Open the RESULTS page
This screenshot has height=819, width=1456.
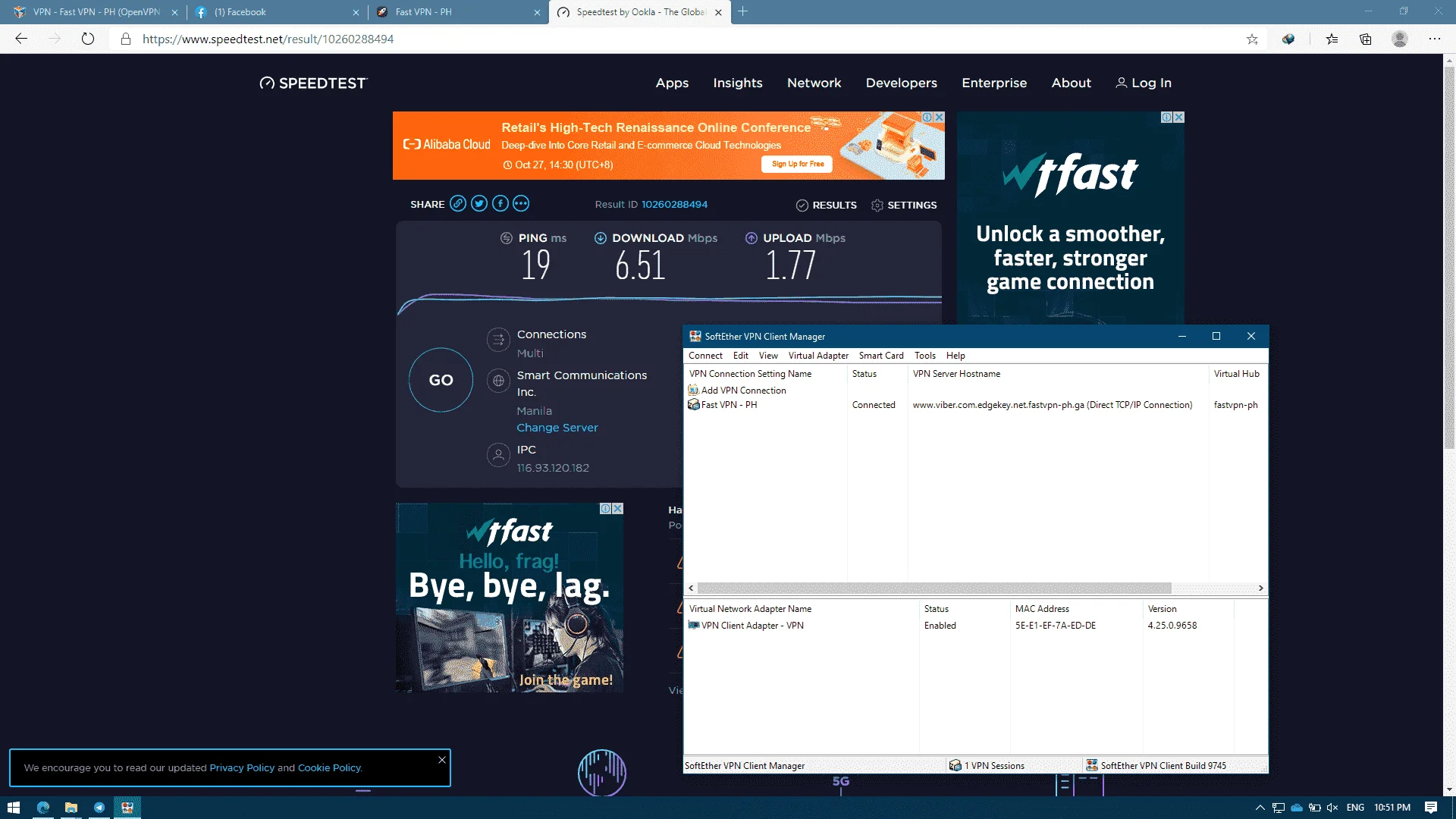pyautogui.click(x=827, y=205)
